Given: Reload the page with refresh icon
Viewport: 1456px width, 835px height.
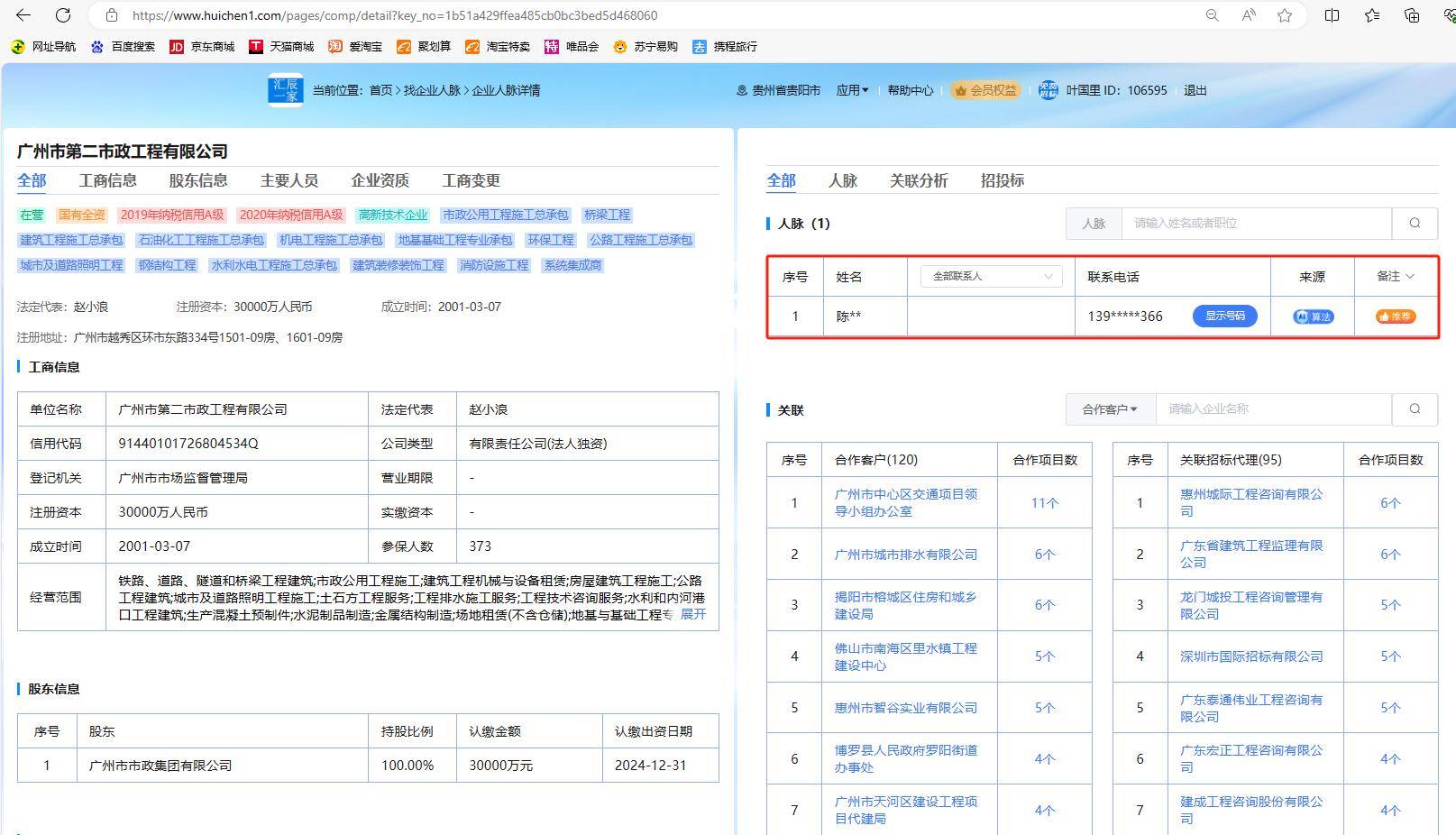Looking at the screenshot, I should pyautogui.click(x=63, y=15).
